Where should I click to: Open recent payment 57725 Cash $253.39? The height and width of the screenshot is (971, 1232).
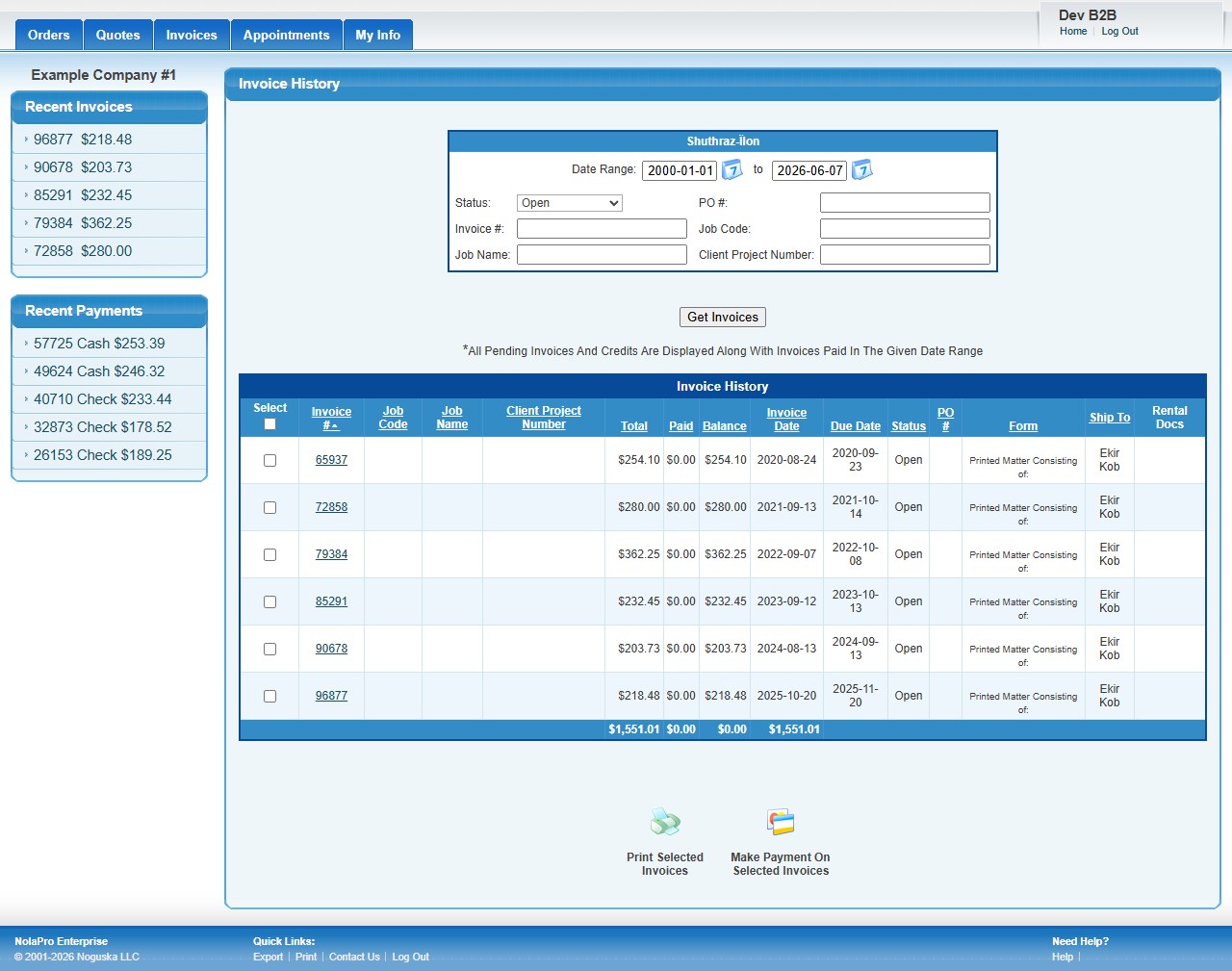[99, 344]
